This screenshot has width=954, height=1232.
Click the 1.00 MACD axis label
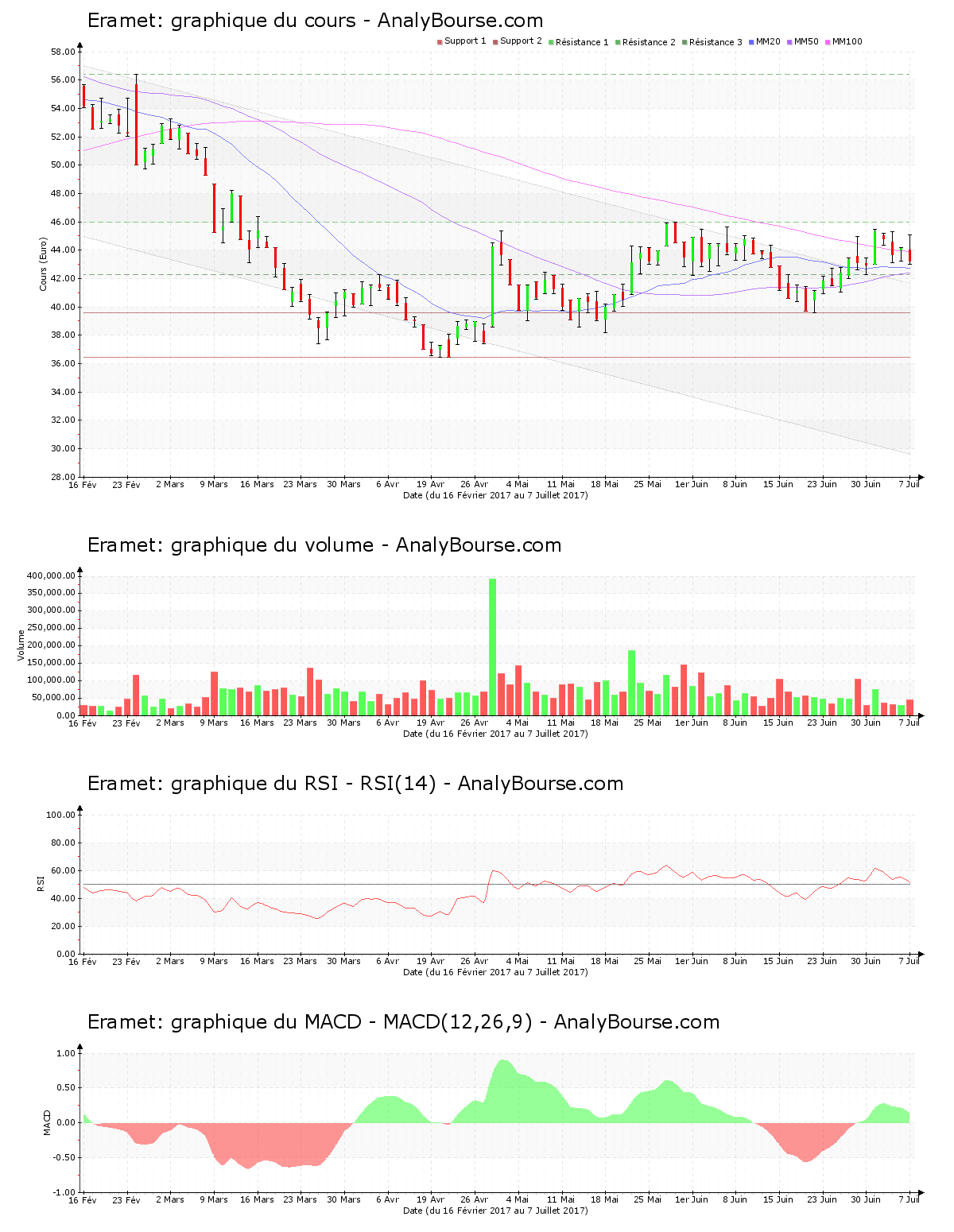click(65, 1053)
